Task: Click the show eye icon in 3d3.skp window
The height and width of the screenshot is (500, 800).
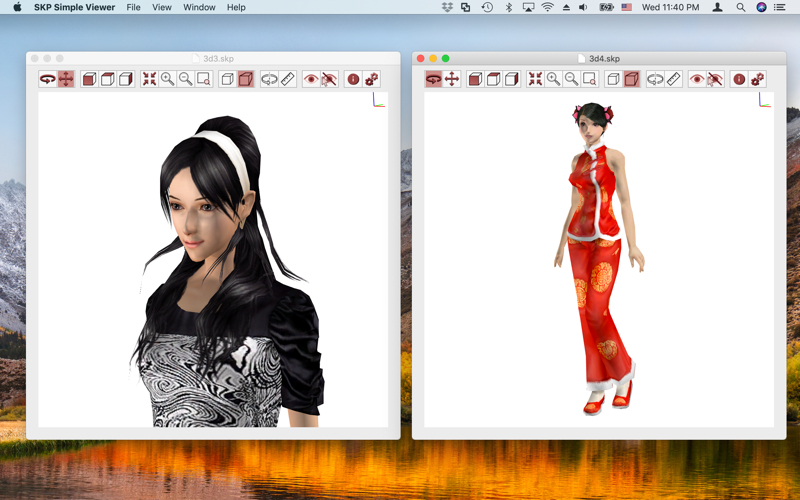Action: [311, 79]
